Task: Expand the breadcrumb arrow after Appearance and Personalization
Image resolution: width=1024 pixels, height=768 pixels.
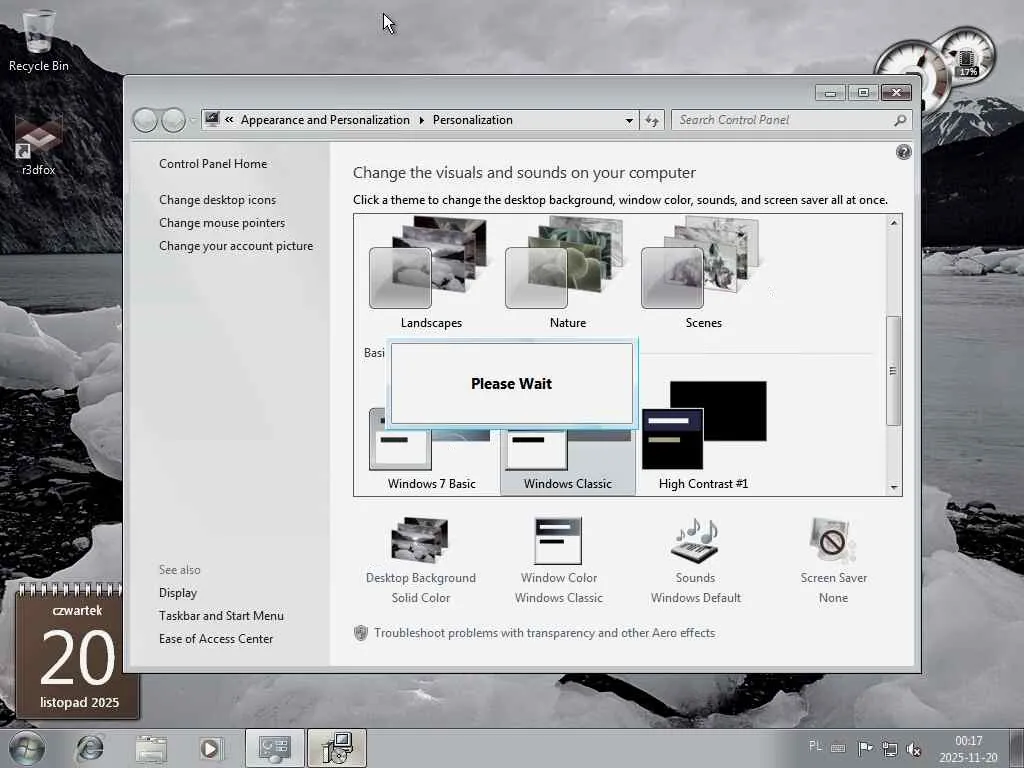Action: click(x=421, y=120)
